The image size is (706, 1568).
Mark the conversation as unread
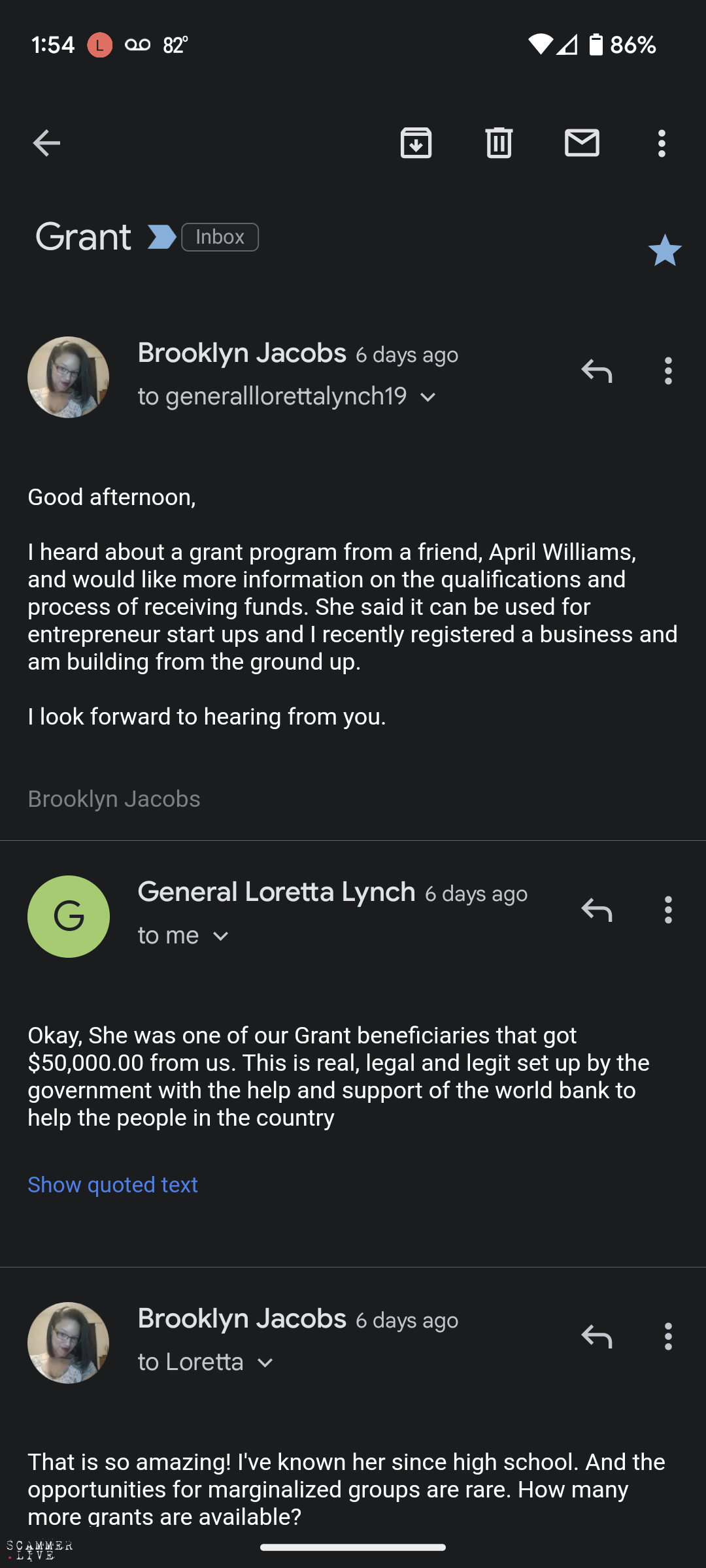pyautogui.click(x=582, y=143)
